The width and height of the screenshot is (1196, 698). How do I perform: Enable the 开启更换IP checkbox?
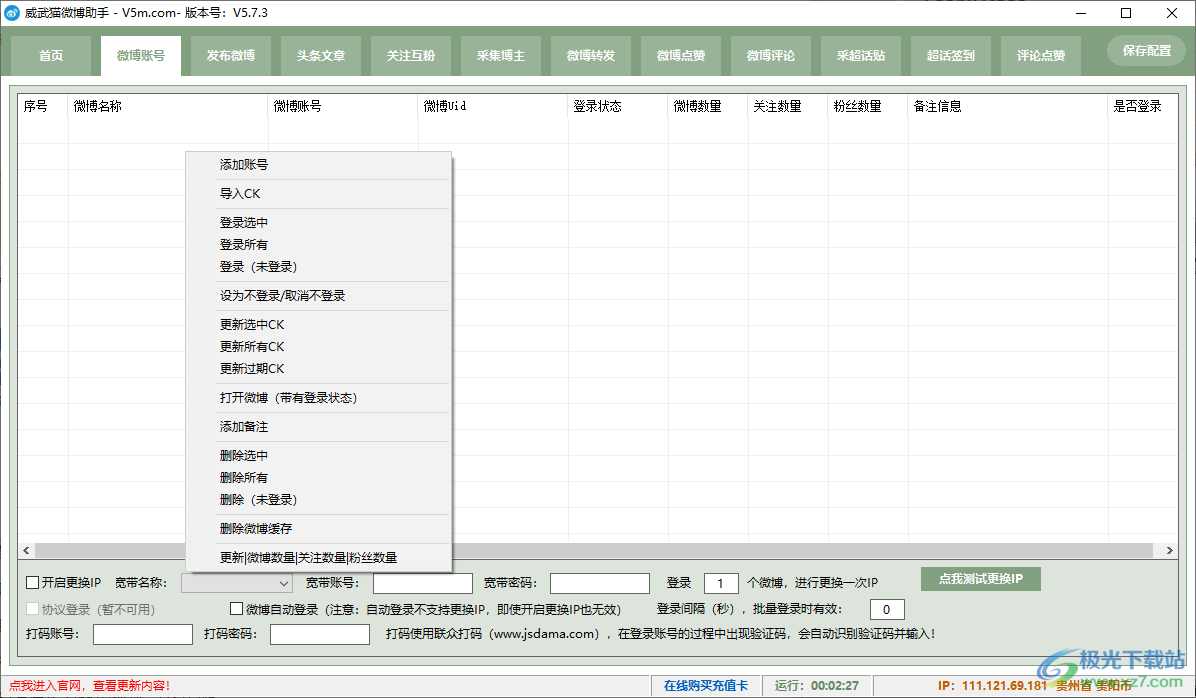[x=33, y=583]
